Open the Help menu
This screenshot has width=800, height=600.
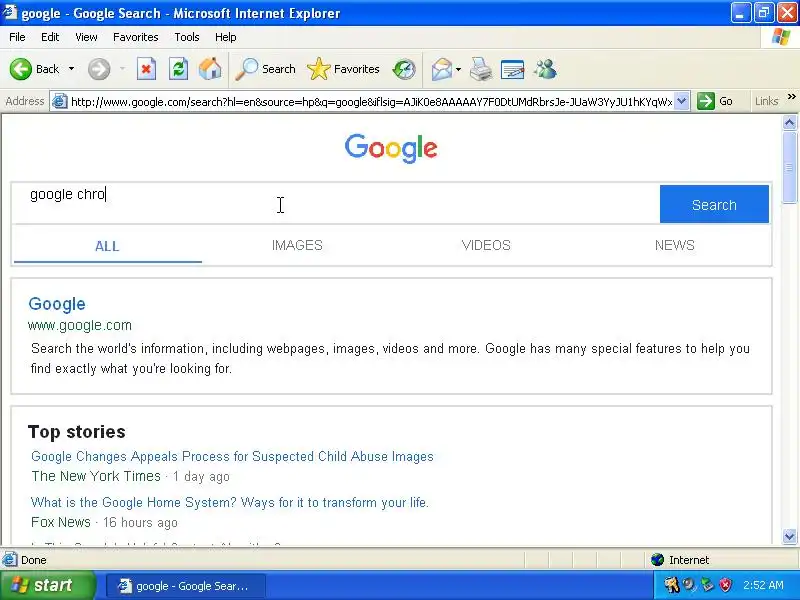tap(226, 37)
